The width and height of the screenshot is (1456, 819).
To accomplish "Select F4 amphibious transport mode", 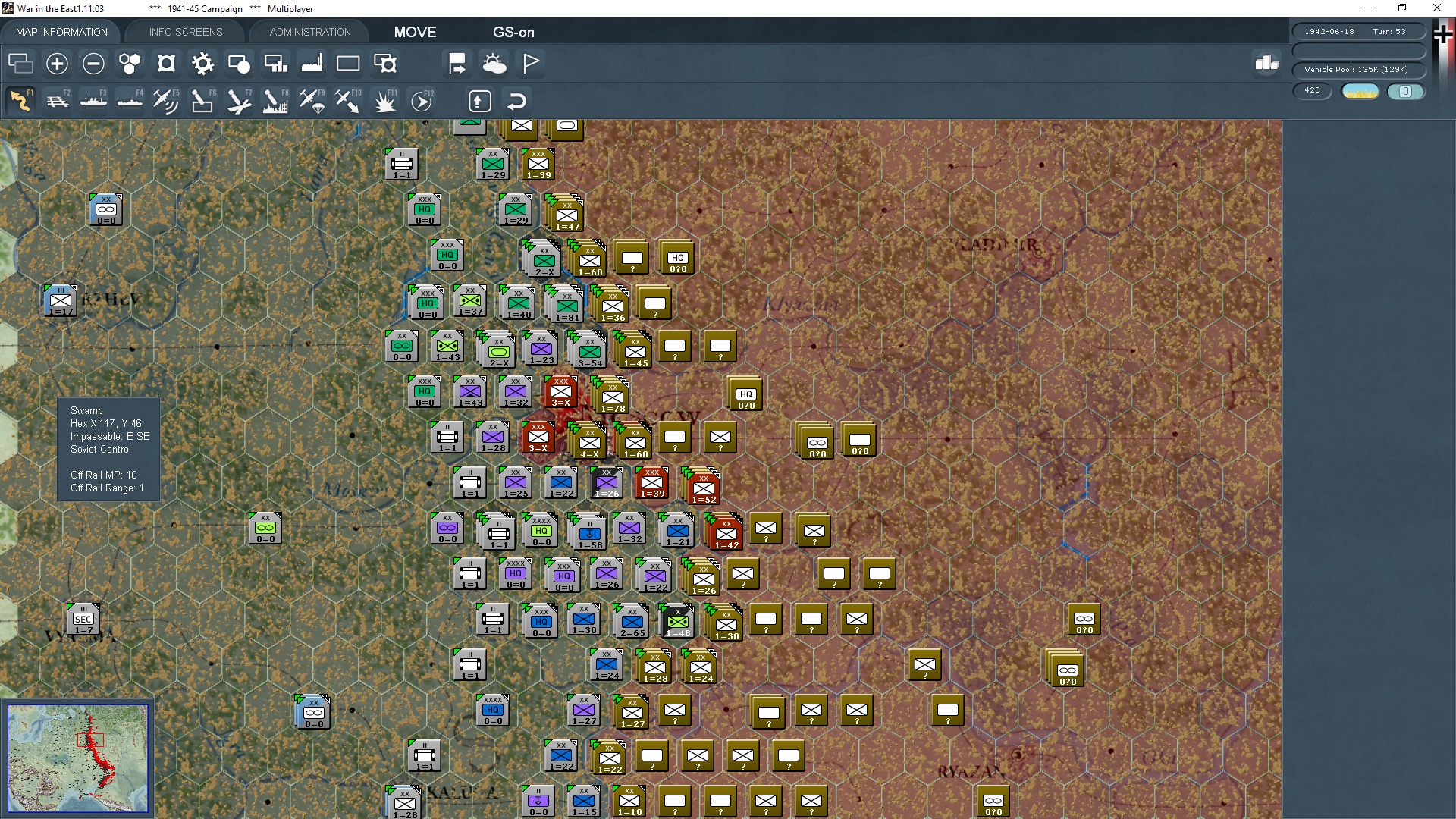I will click(x=130, y=100).
